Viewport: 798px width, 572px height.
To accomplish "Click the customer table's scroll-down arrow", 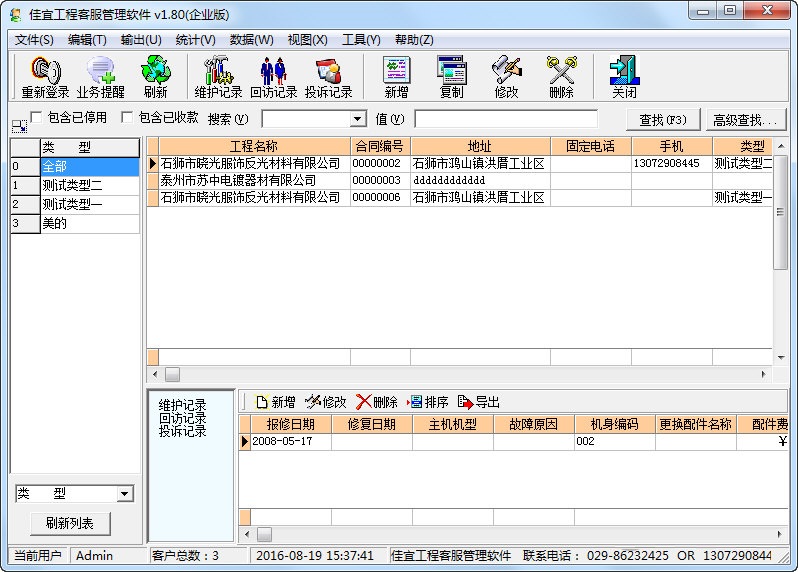I will pyautogui.click(x=781, y=358).
